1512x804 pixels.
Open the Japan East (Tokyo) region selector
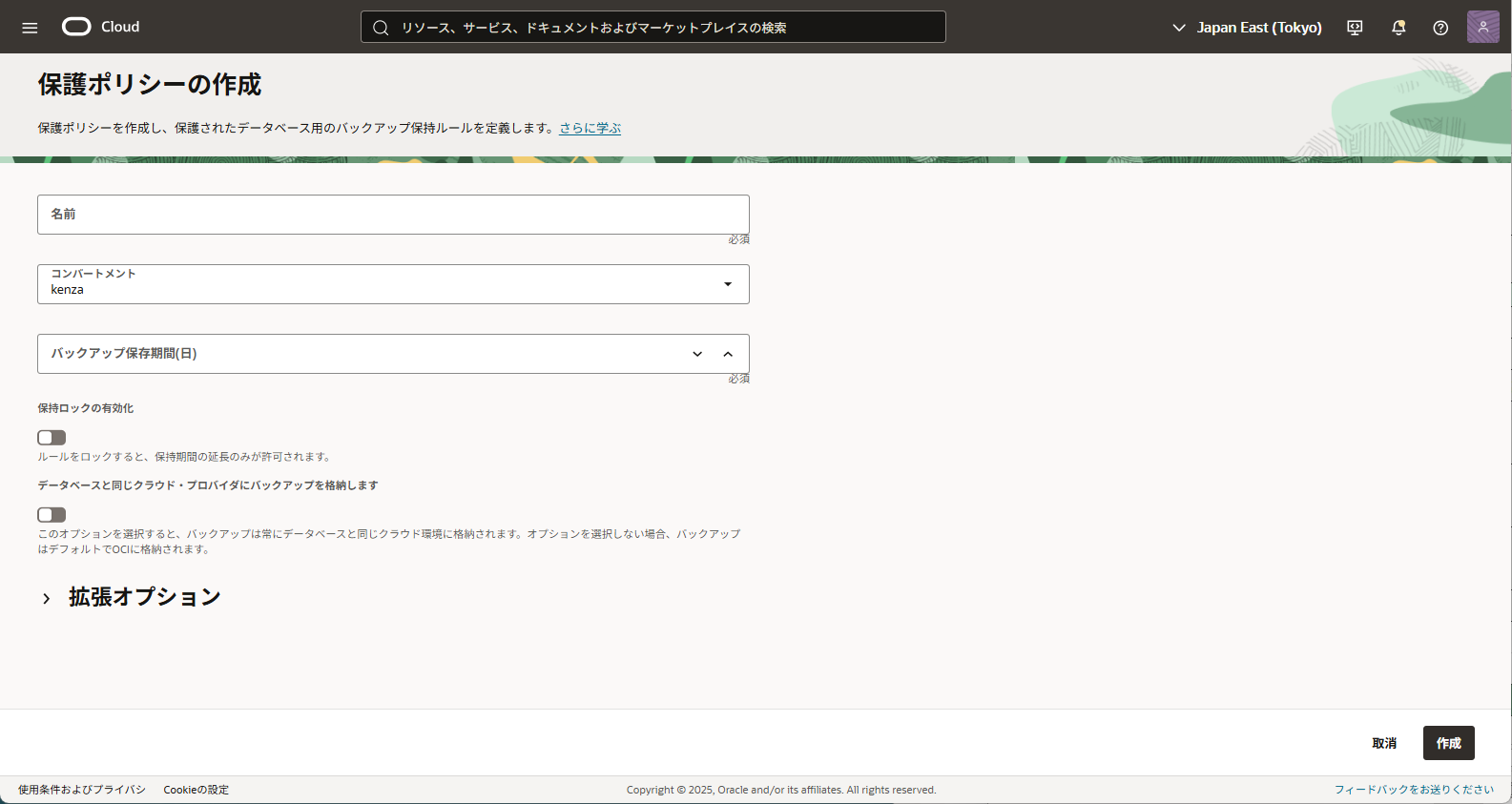click(1248, 28)
